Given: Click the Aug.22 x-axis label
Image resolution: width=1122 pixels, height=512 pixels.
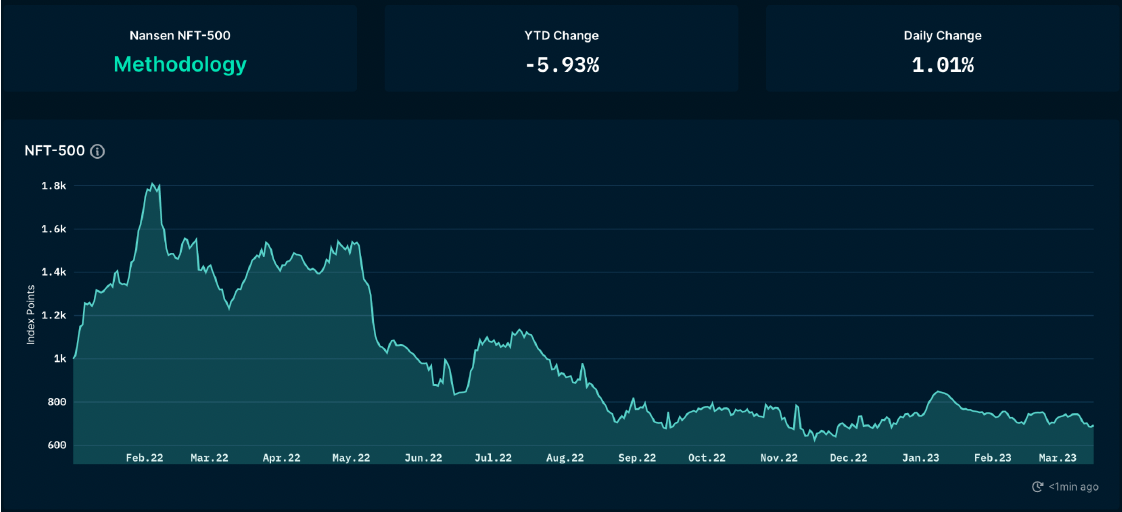Looking at the screenshot, I should click(x=565, y=458).
